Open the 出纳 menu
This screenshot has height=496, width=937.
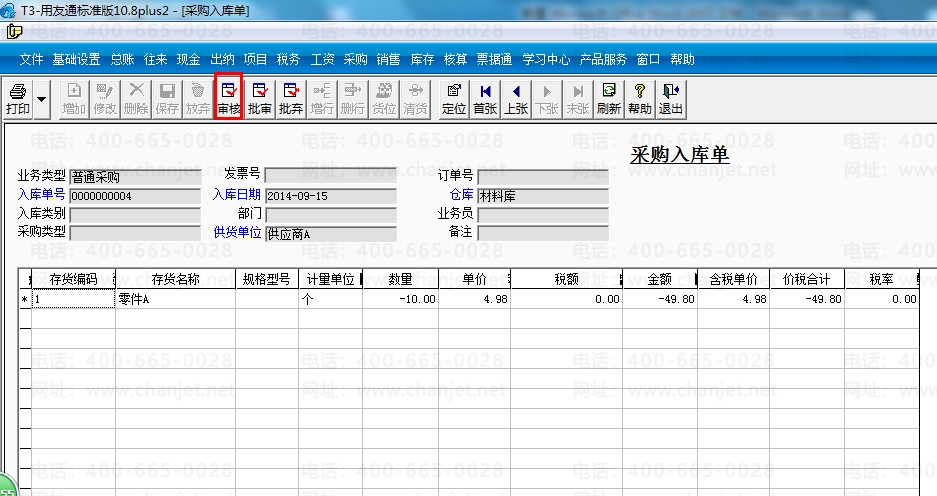tap(222, 59)
